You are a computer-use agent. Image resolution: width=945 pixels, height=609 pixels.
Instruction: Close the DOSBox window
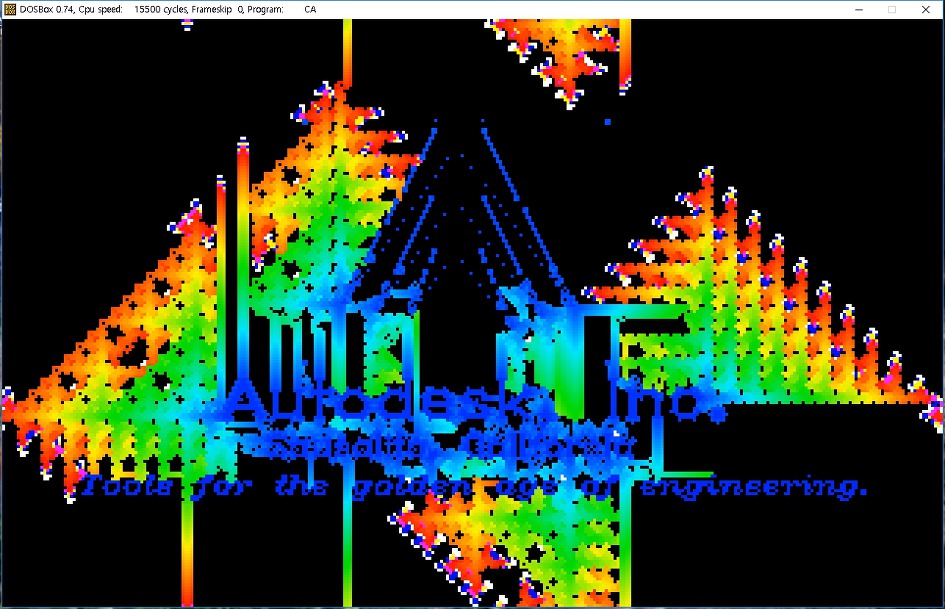926,9
